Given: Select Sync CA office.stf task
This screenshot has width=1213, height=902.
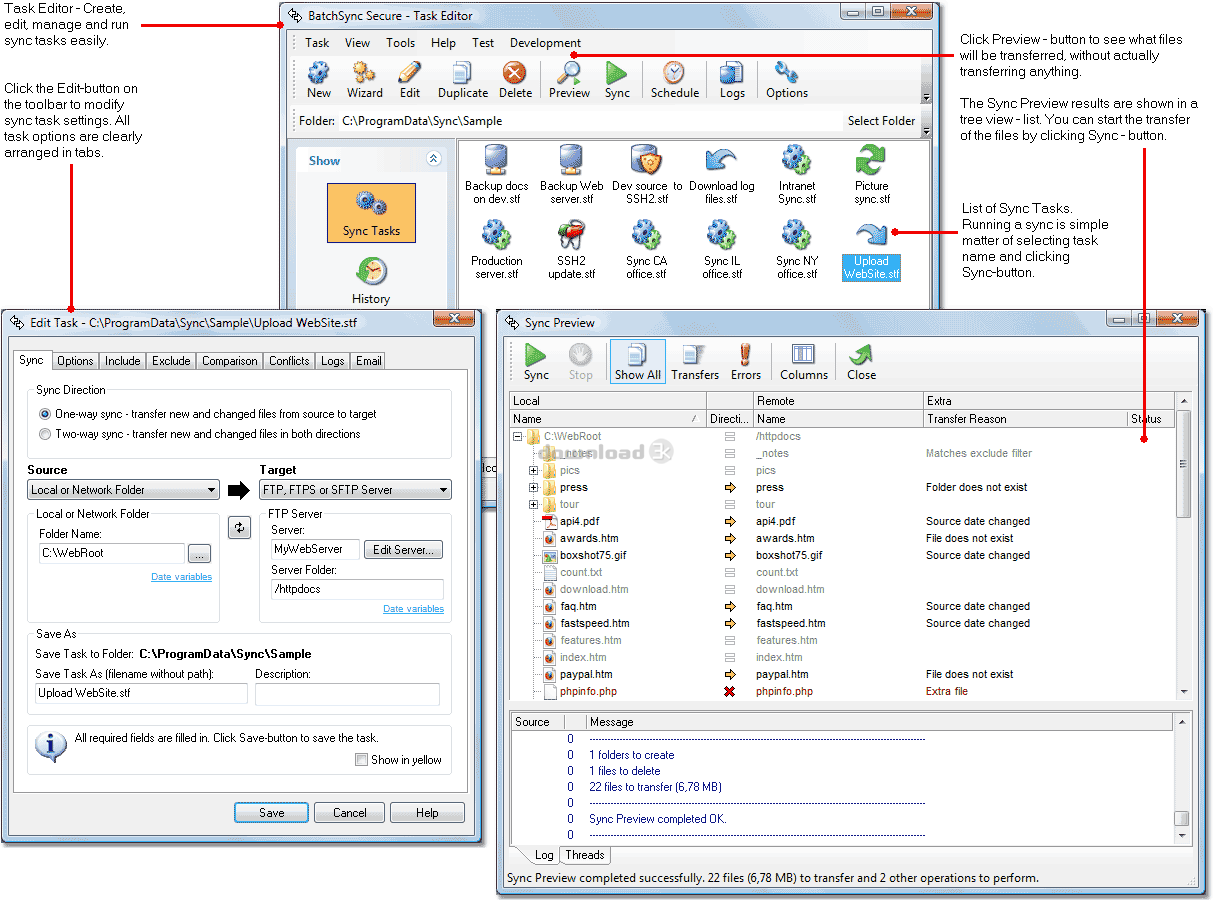Looking at the screenshot, I should [647, 249].
